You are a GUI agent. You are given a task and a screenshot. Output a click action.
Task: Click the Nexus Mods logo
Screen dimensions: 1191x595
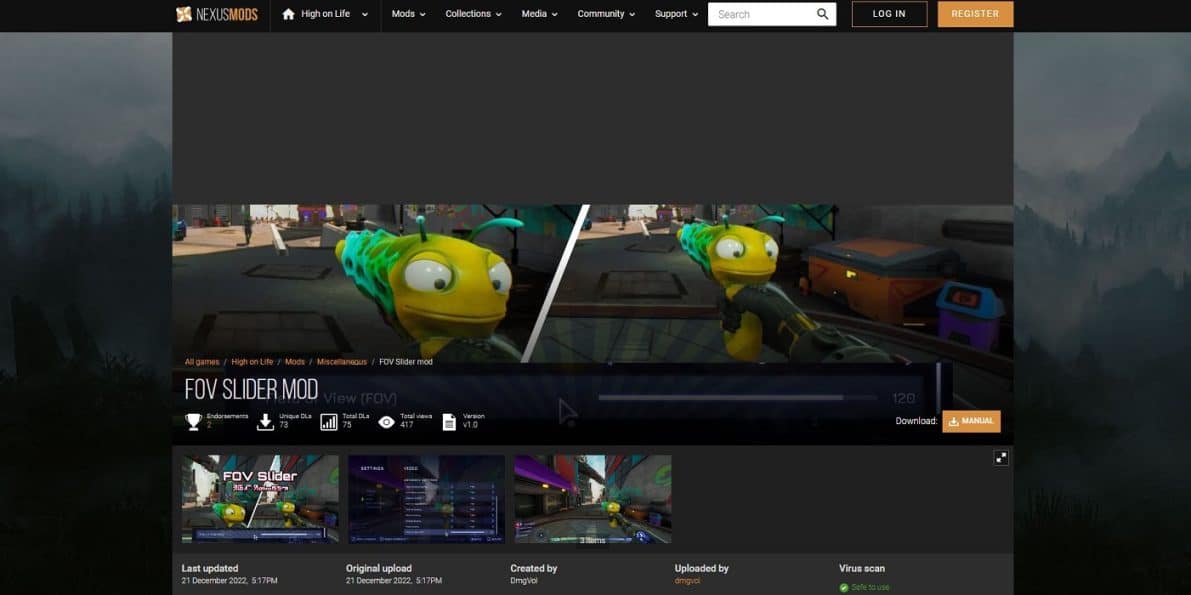point(216,14)
